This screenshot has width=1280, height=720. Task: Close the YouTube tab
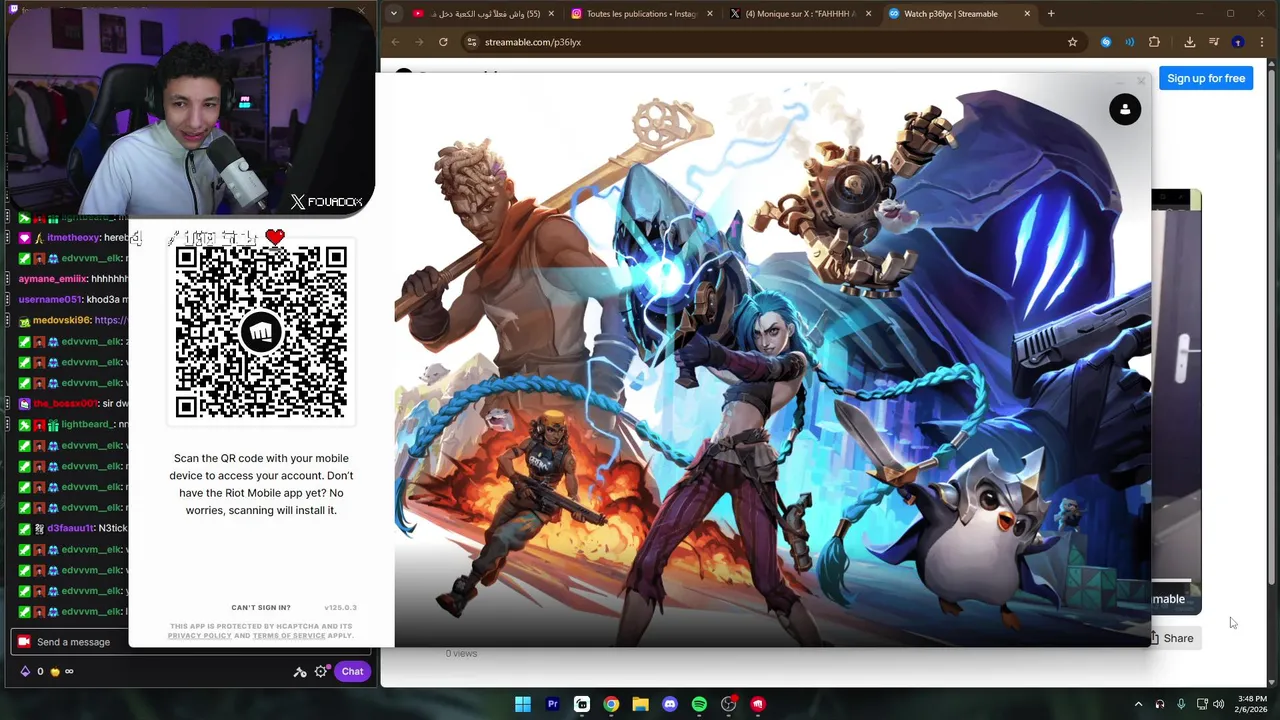click(x=551, y=14)
